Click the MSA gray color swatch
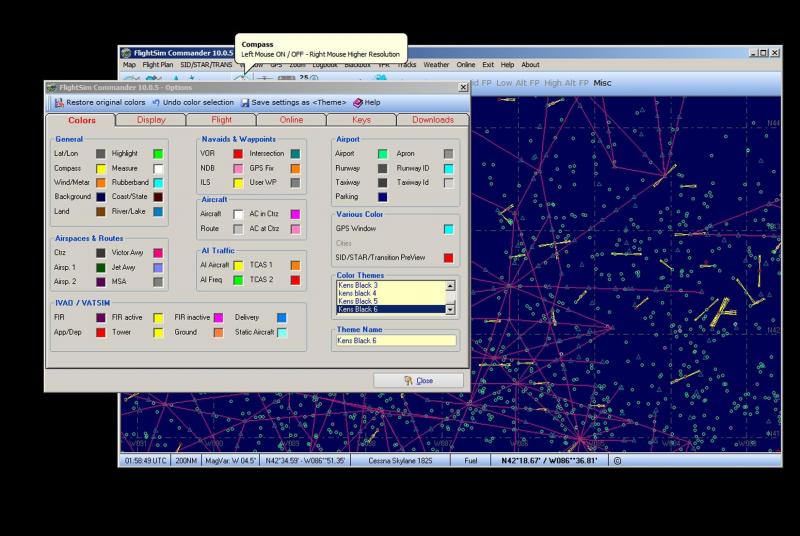This screenshot has height=536, width=800. [x=158, y=282]
